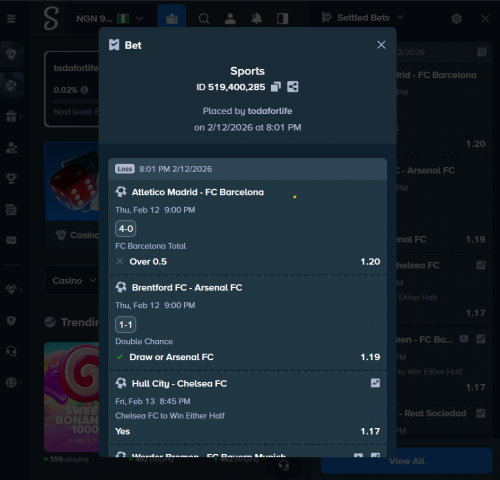This screenshot has width=500, height=480.
Task: Open forum chat bubble icon in sidebar
Action: tap(12, 241)
